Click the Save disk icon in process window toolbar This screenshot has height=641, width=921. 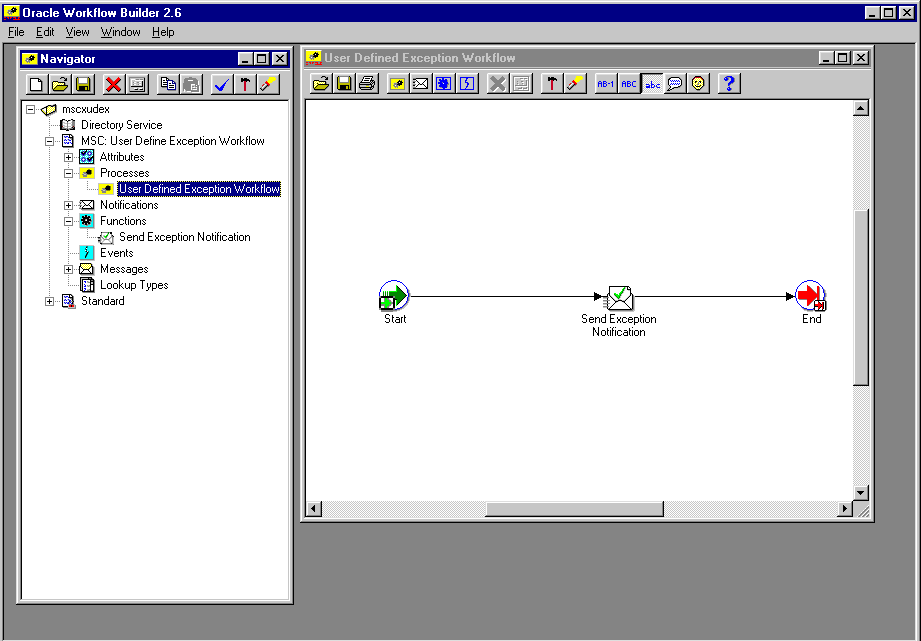tap(344, 83)
